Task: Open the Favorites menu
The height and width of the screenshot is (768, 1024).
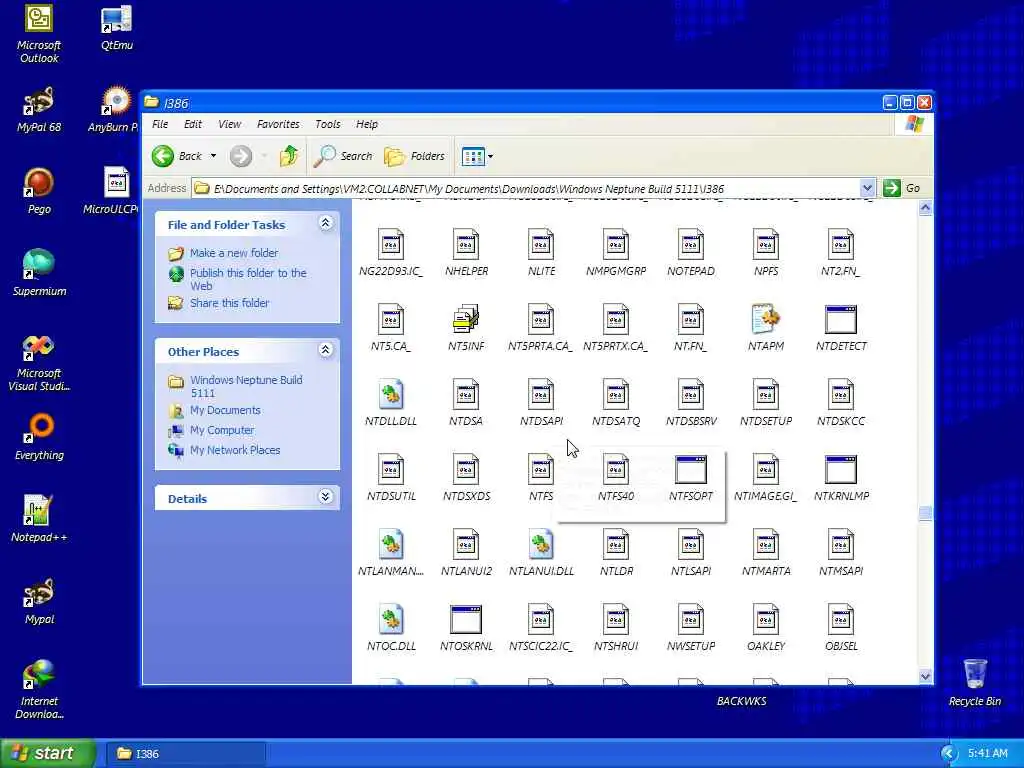Action: click(x=278, y=124)
